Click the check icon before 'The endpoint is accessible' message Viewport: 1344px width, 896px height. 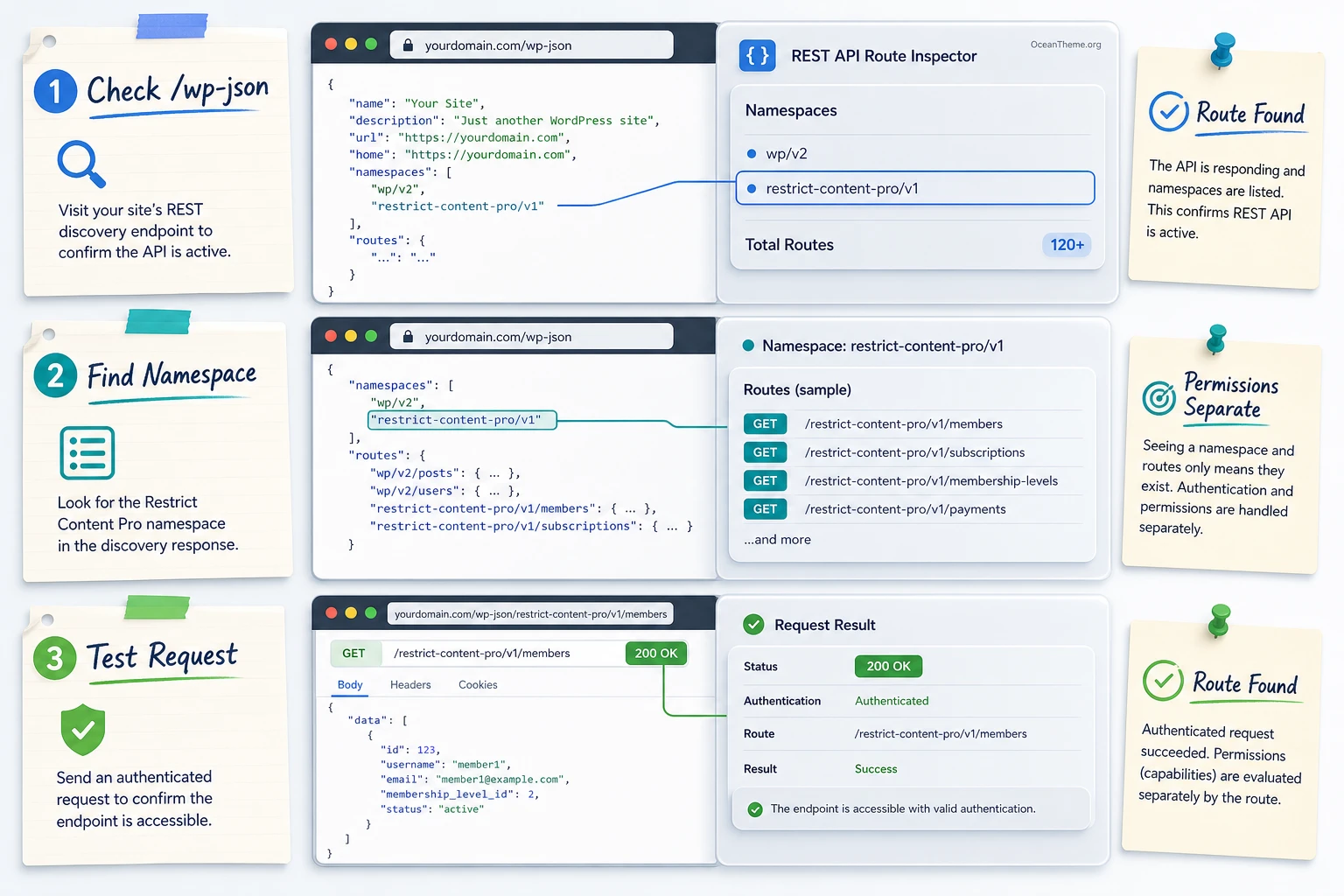755,809
